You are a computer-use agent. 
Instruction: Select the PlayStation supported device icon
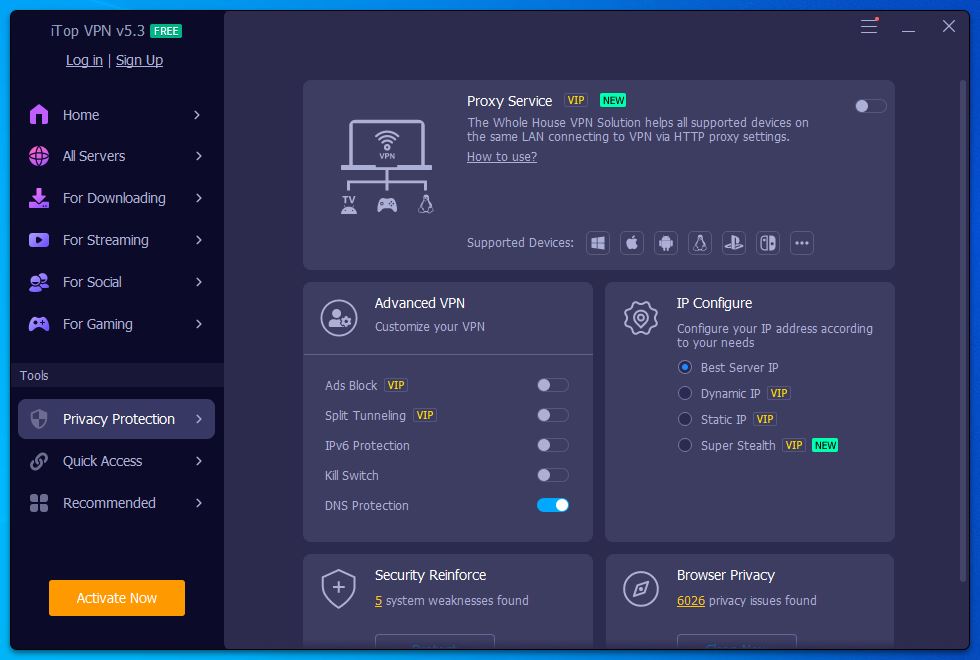pyautogui.click(x=734, y=243)
